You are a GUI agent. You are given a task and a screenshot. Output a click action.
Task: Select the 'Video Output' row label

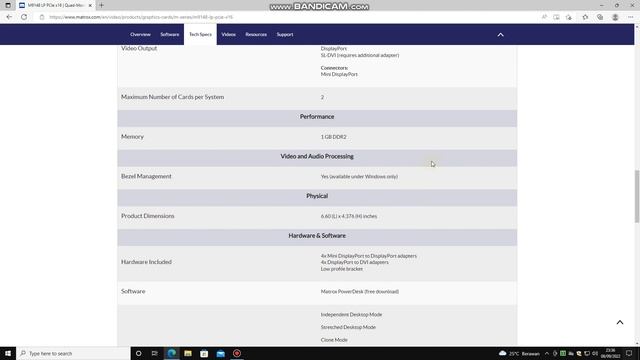click(139, 48)
